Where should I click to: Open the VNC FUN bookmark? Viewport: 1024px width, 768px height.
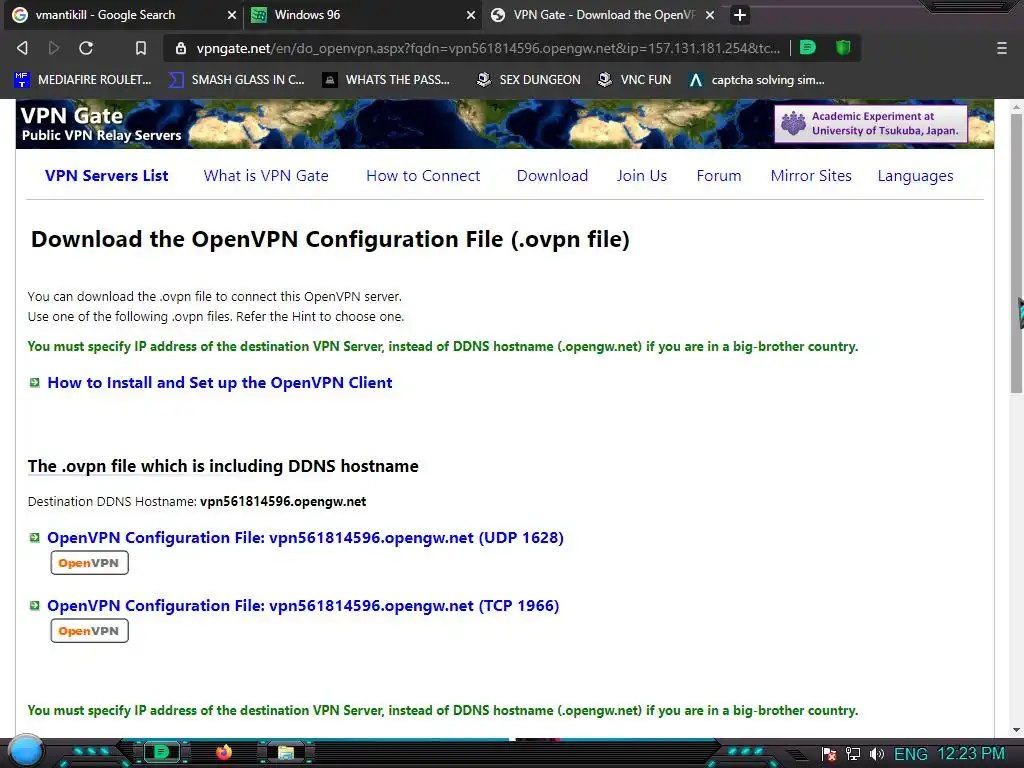(635, 80)
